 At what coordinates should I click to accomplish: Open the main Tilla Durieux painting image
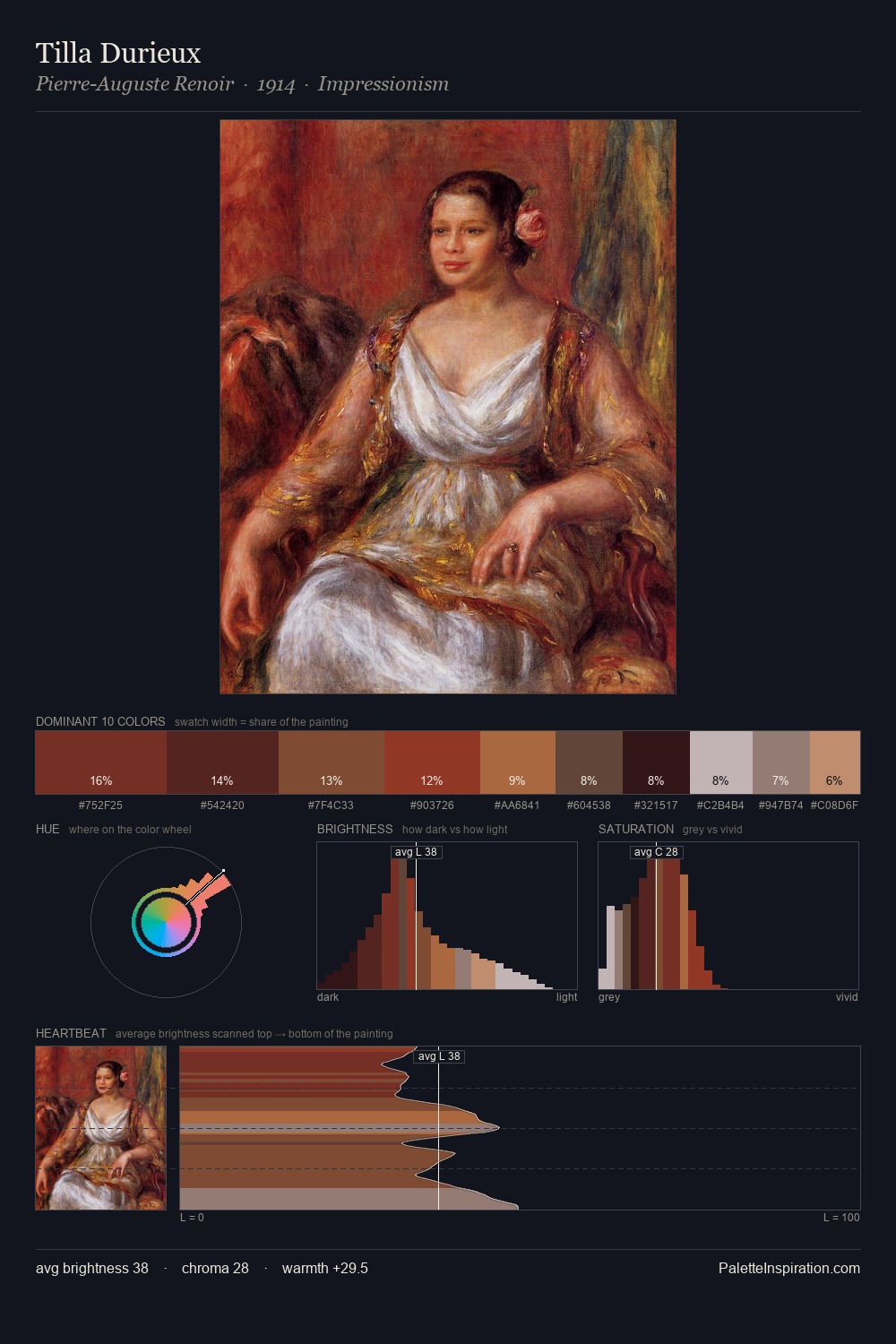coord(448,407)
